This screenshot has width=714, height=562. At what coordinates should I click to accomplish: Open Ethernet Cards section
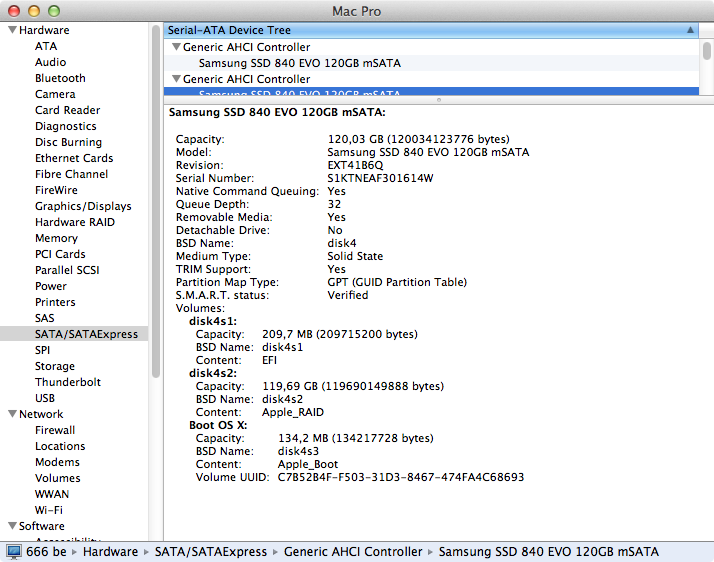tap(74, 158)
